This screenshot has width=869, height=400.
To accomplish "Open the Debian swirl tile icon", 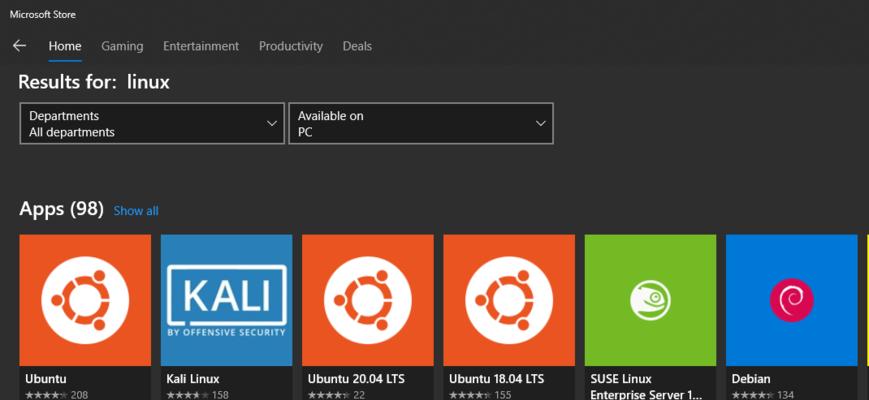I will (x=791, y=300).
